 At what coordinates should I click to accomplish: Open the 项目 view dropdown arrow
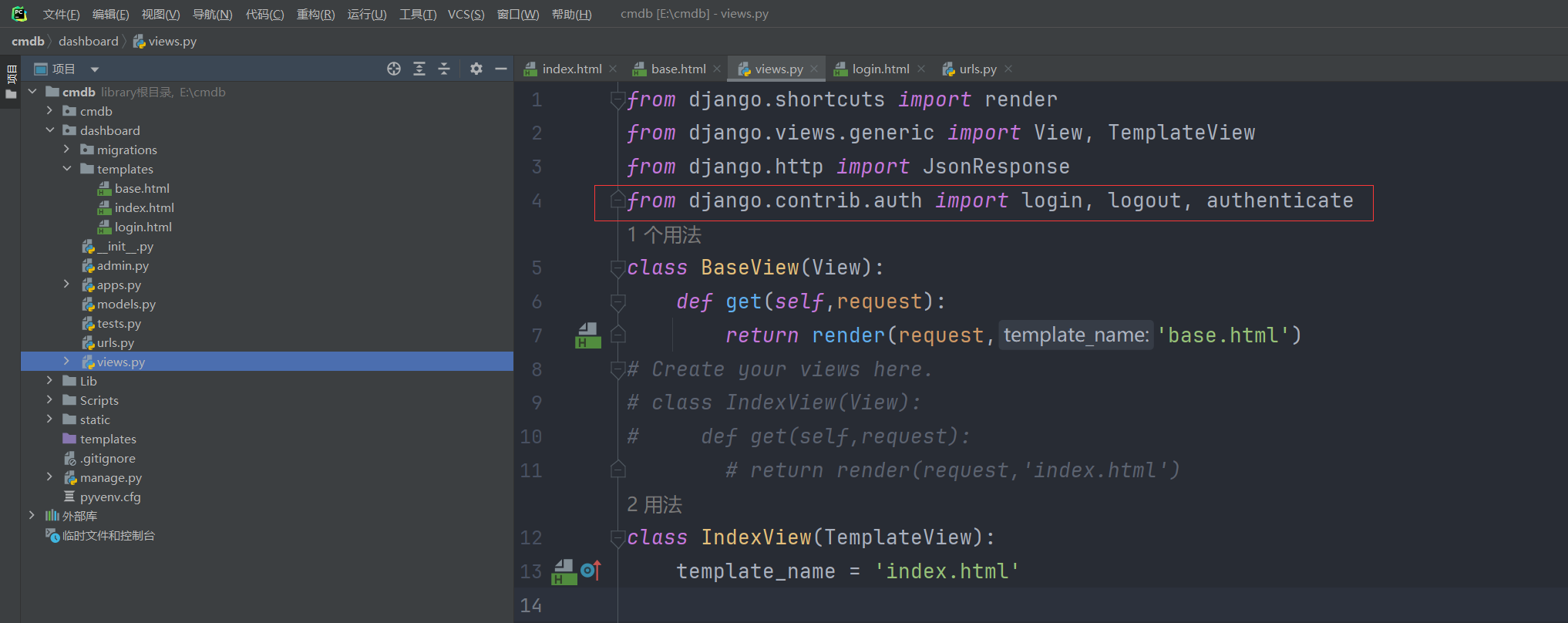[x=95, y=69]
